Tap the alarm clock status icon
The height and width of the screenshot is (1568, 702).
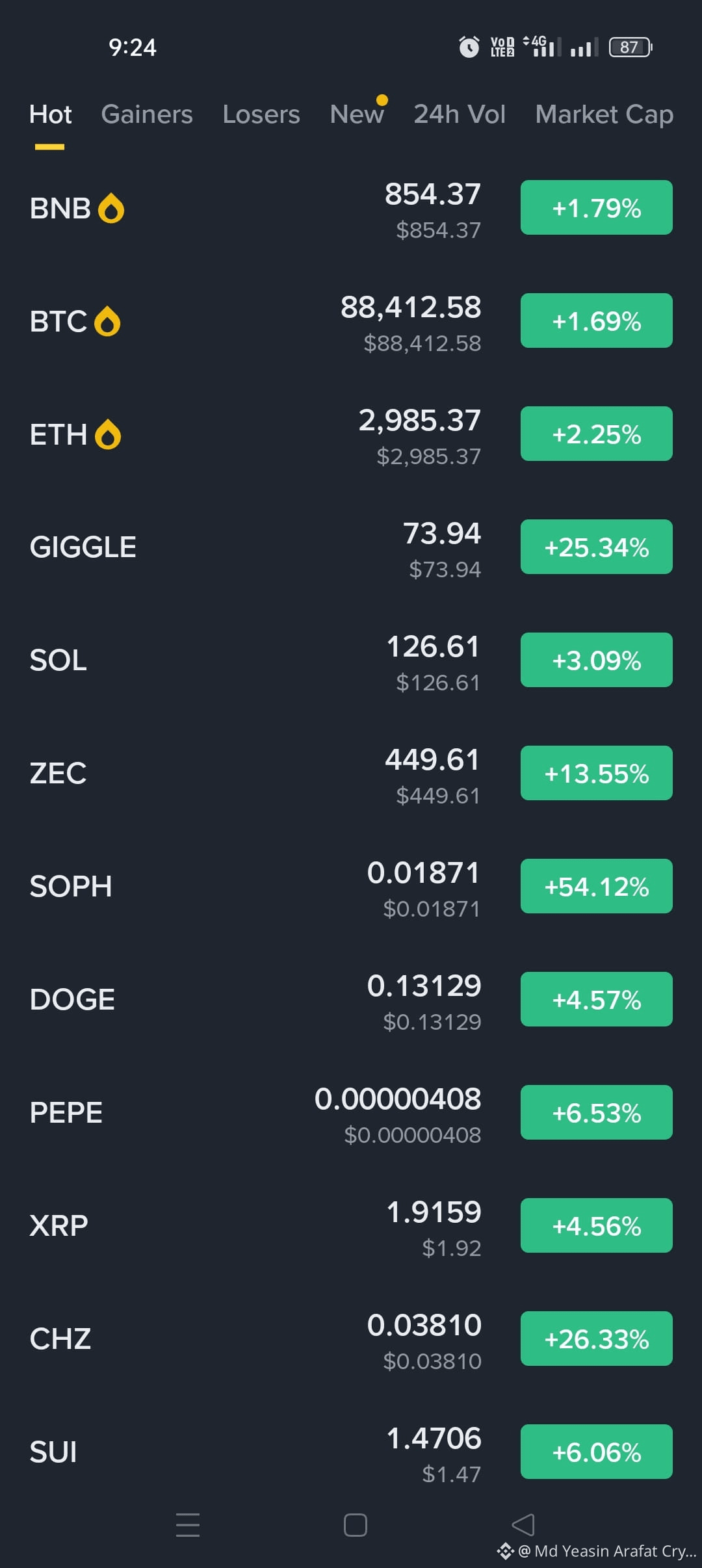click(469, 47)
